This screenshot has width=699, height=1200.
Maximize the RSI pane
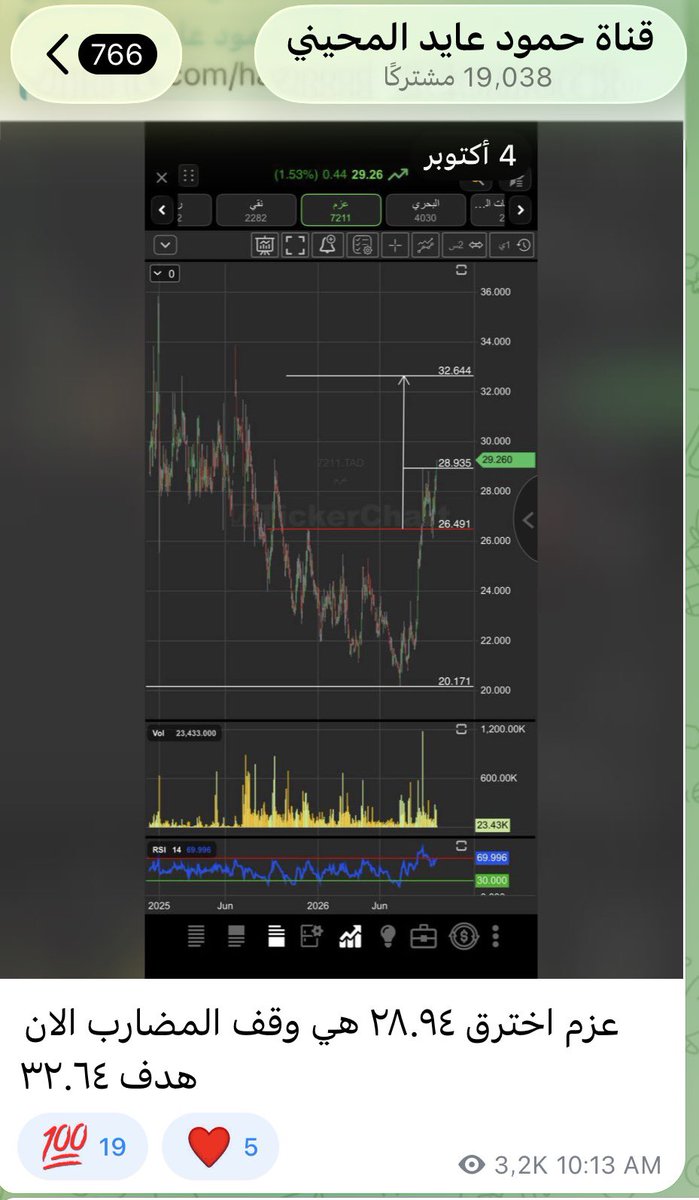pyautogui.click(x=461, y=847)
